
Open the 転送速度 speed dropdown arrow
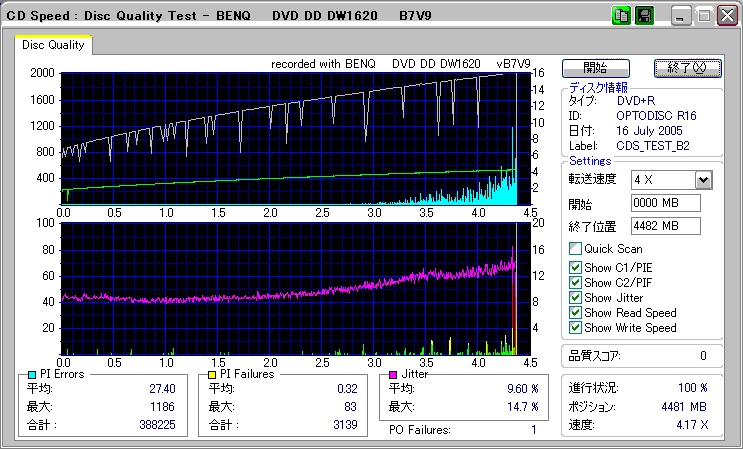(703, 179)
